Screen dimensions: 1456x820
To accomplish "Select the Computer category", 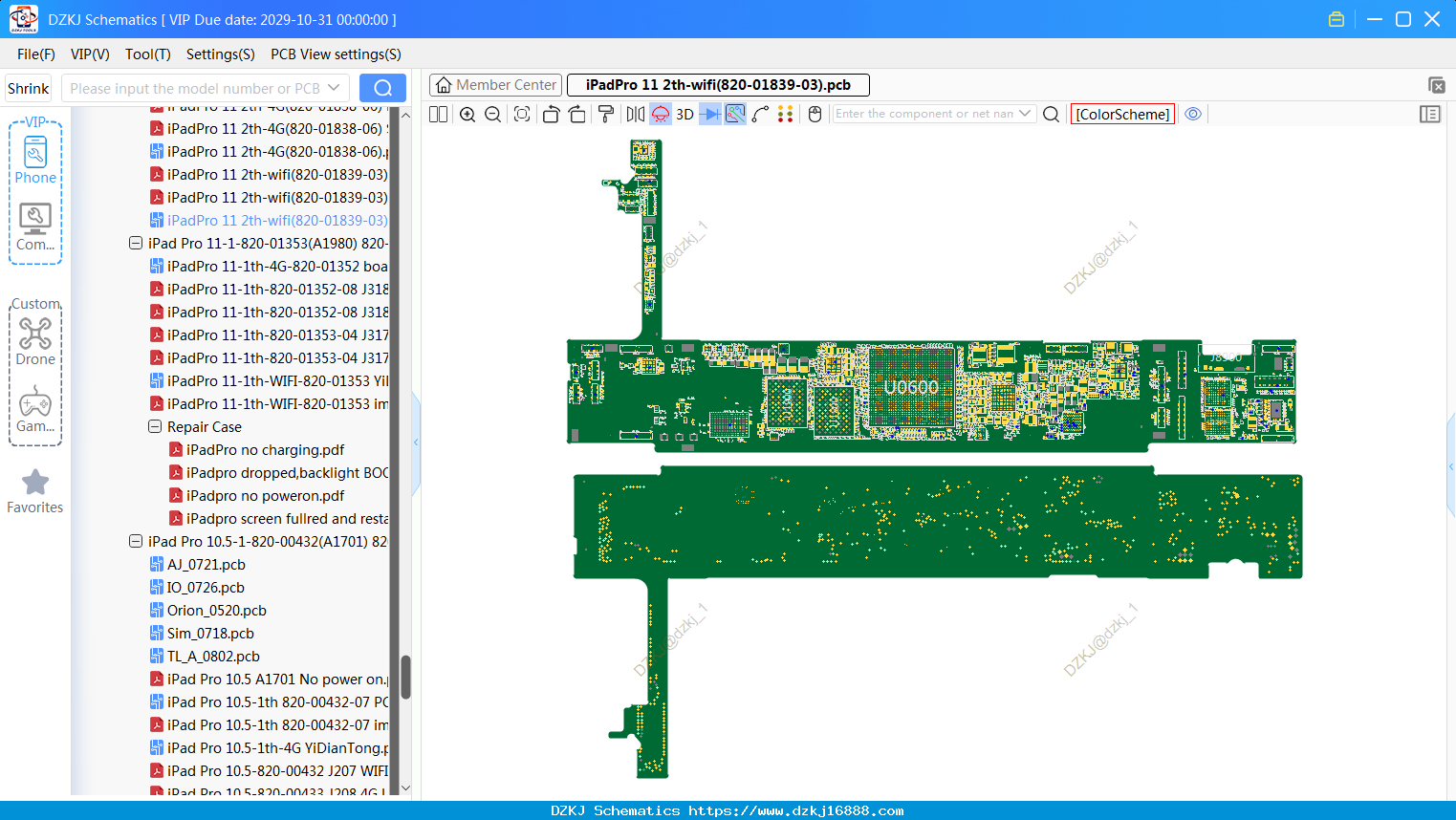I will click(35, 227).
